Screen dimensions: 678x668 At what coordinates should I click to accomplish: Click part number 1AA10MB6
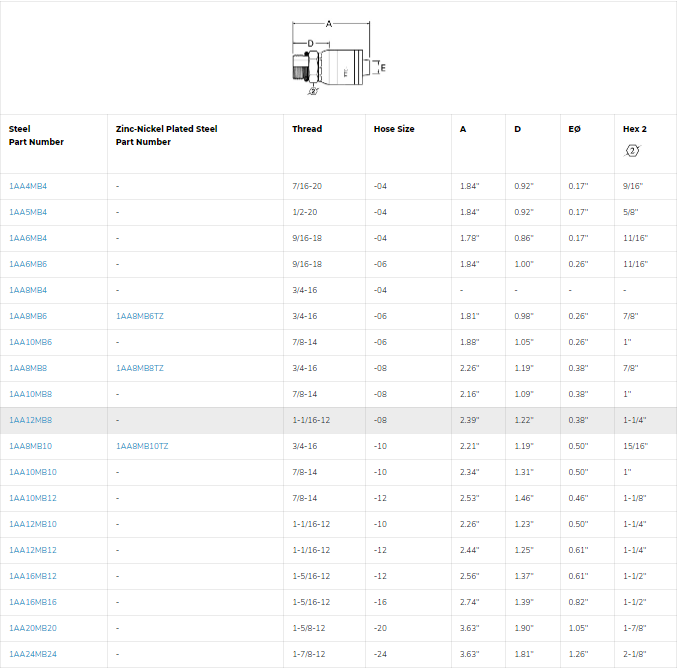30,342
